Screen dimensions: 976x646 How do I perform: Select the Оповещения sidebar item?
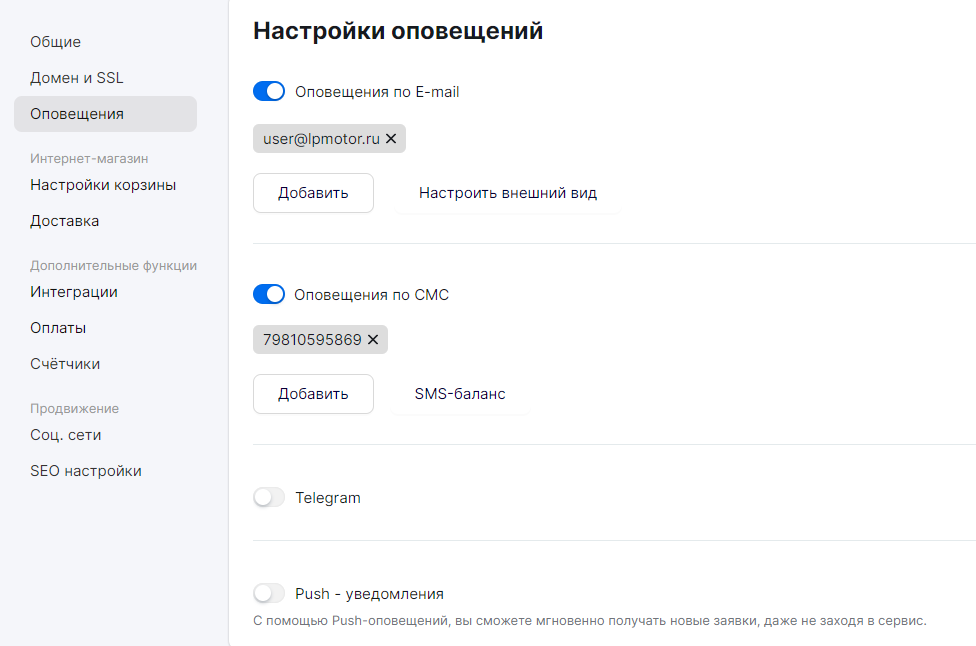click(x=105, y=114)
